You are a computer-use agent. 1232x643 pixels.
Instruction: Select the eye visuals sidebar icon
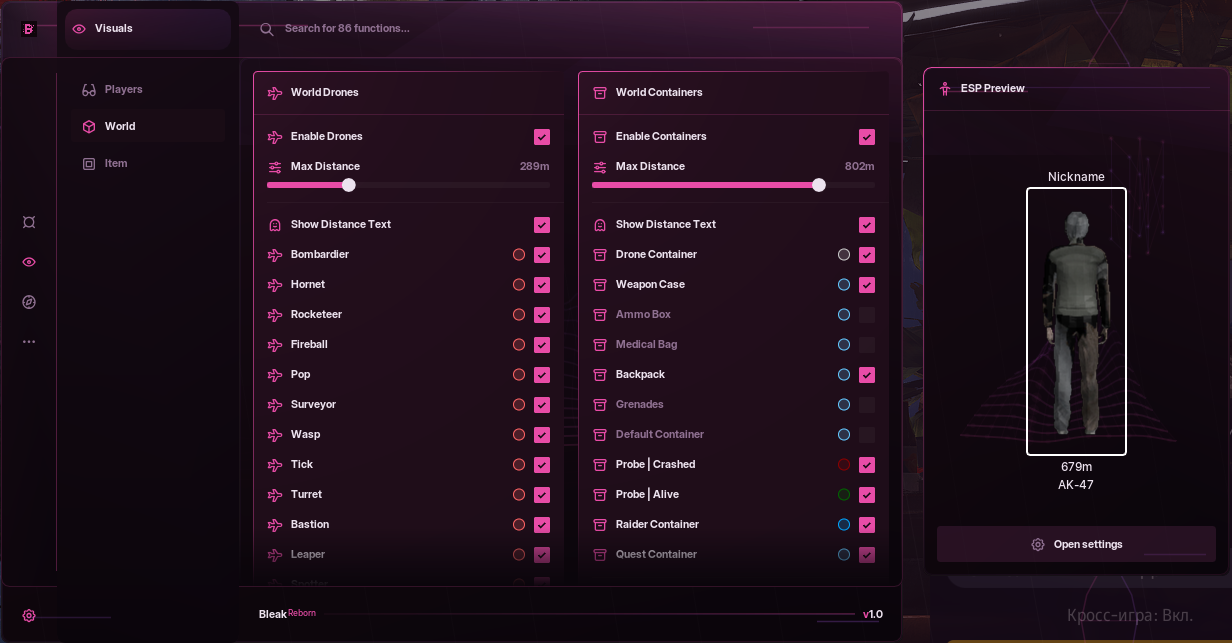(29, 262)
